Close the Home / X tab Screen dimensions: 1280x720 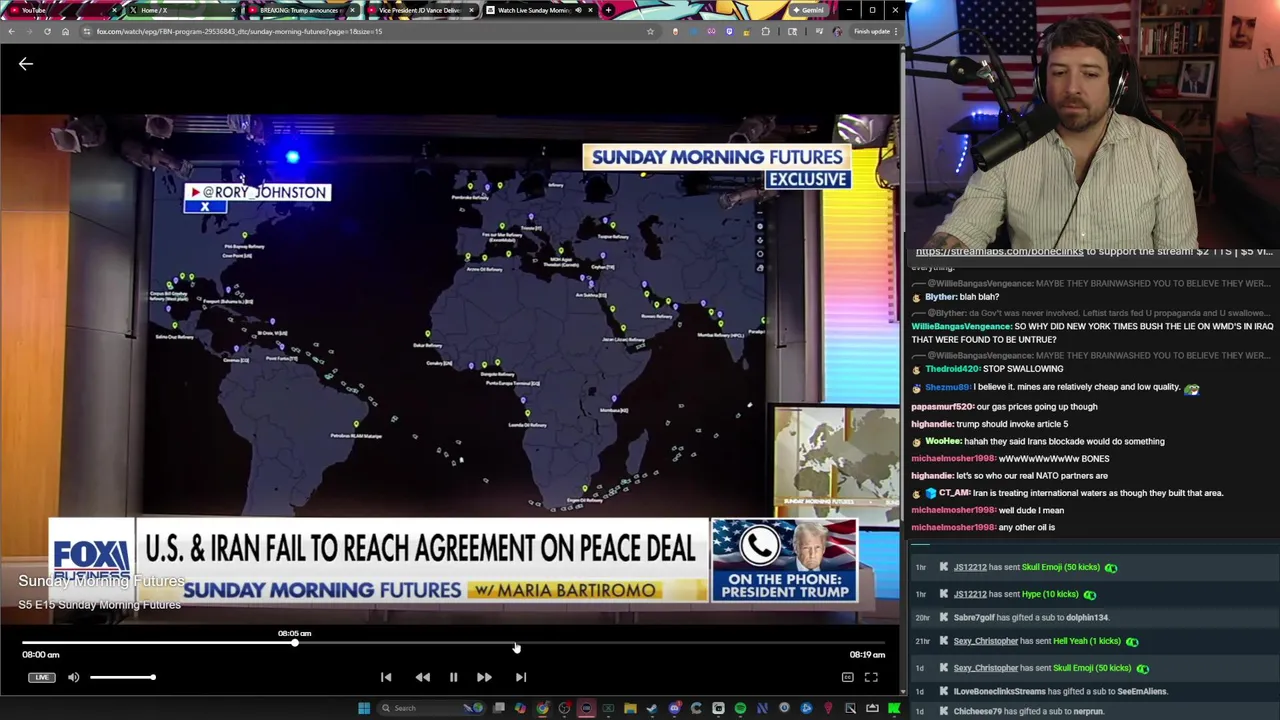point(233,10)
